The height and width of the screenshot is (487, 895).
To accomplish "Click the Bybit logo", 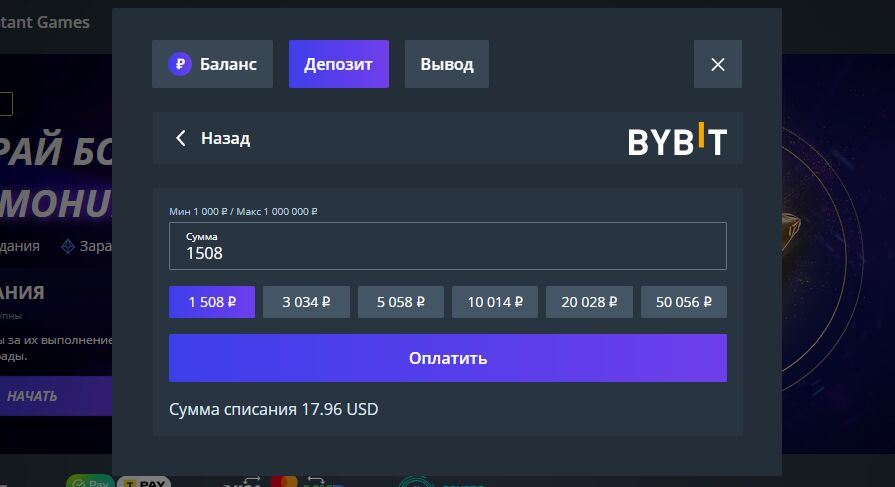I will (677, 139).
